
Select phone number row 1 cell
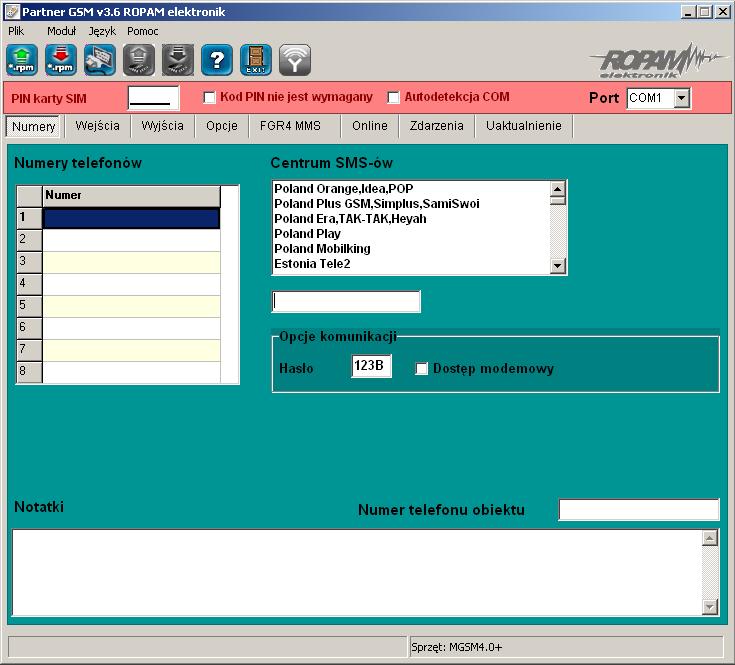pos(132,218)
